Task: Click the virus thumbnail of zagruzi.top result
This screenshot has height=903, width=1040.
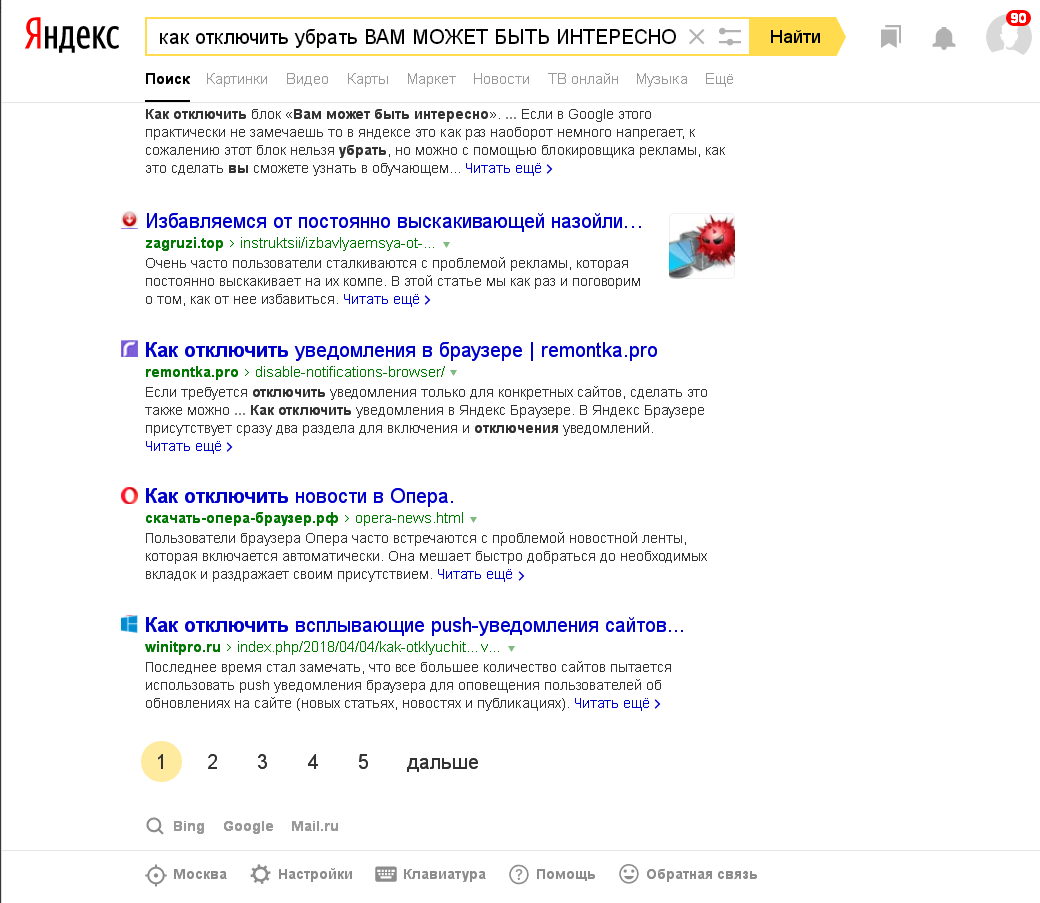Action: click(x=702, y=245)
